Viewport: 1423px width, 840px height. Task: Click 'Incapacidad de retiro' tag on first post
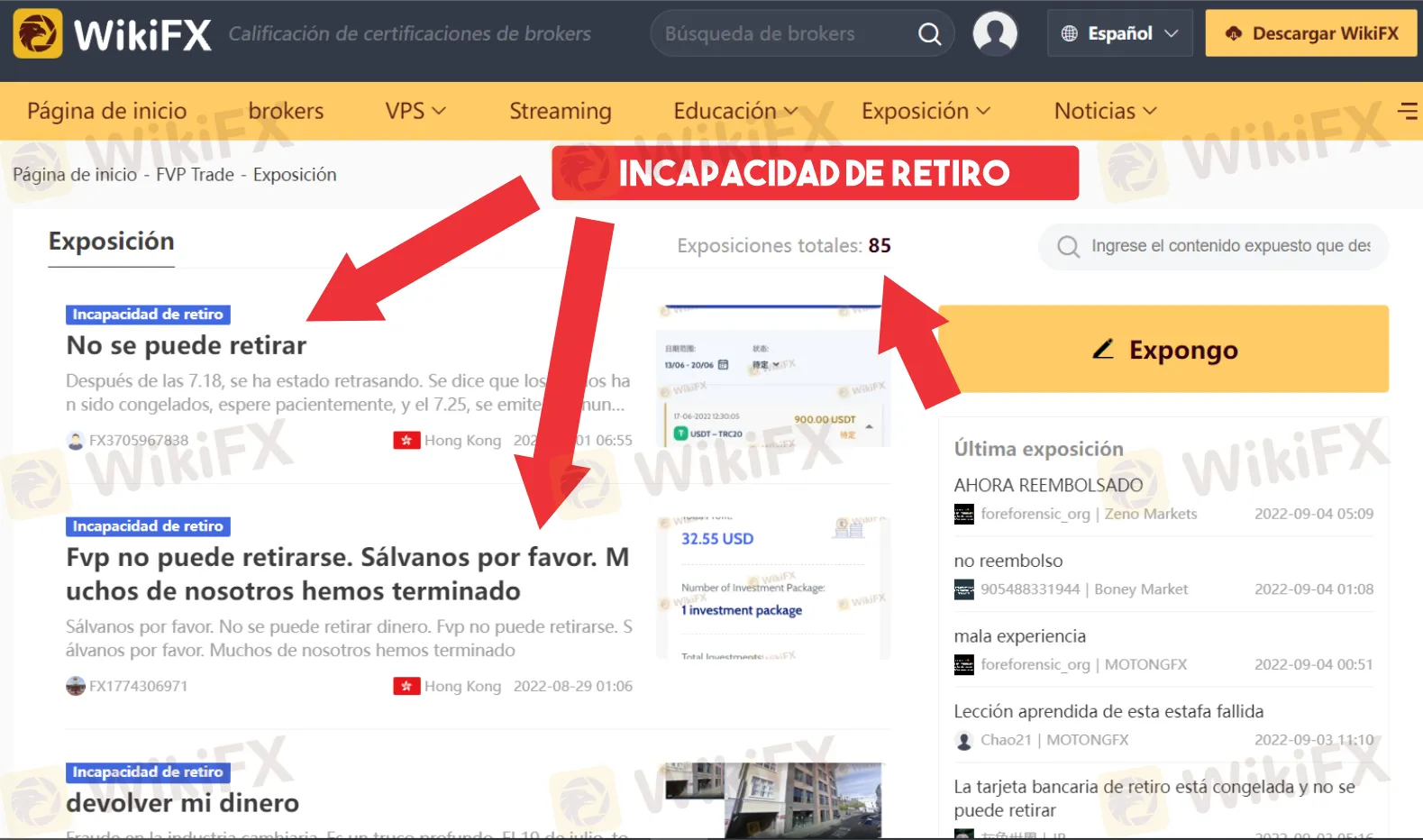point(148,315)
